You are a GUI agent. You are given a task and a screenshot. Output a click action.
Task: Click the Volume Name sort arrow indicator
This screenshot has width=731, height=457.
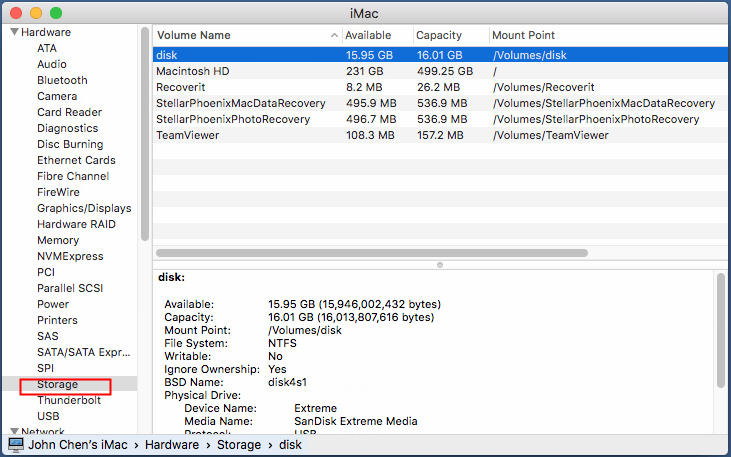click(x=334, y=35)
